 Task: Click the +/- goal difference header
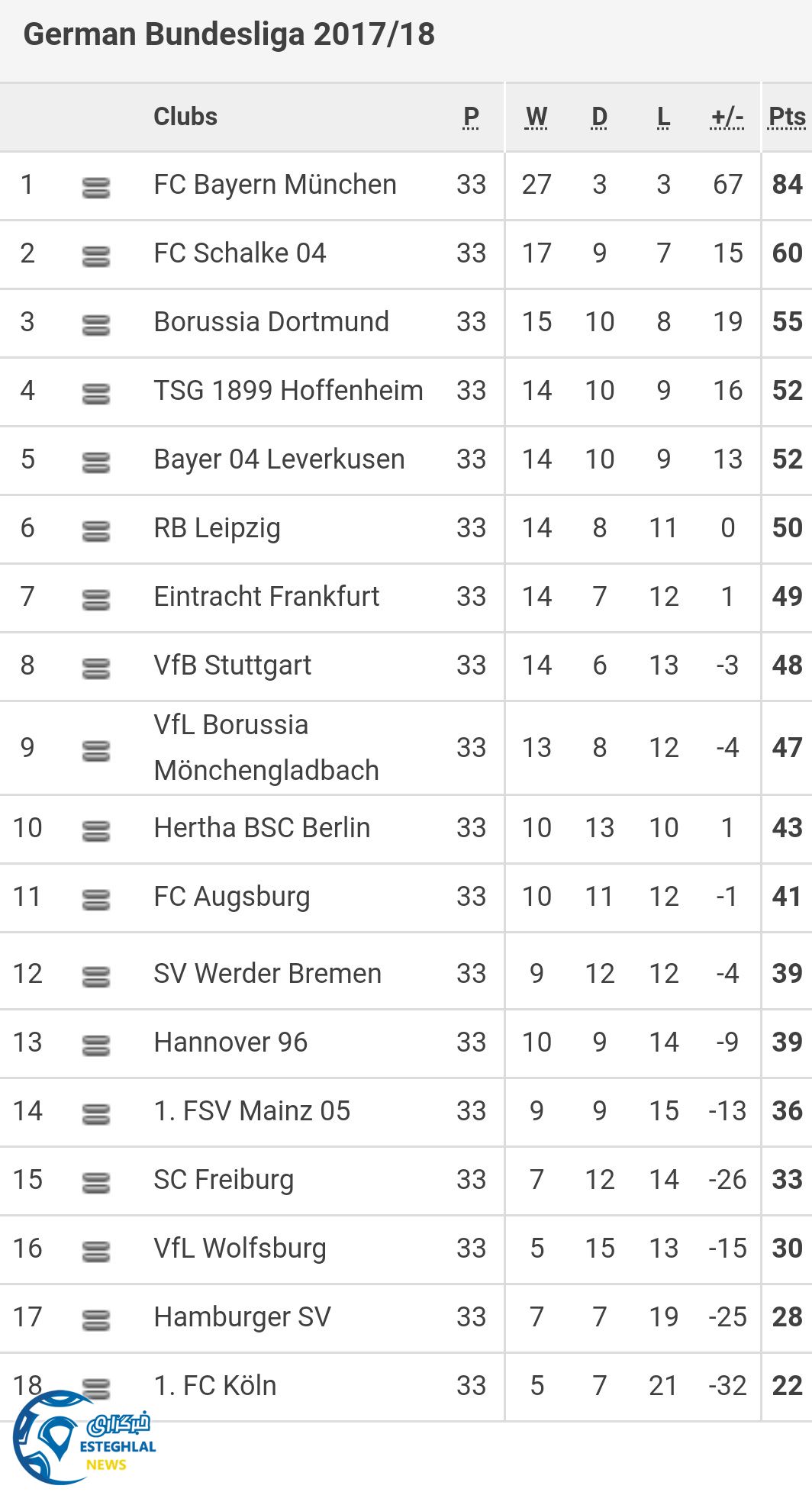[x=727, y=117]
